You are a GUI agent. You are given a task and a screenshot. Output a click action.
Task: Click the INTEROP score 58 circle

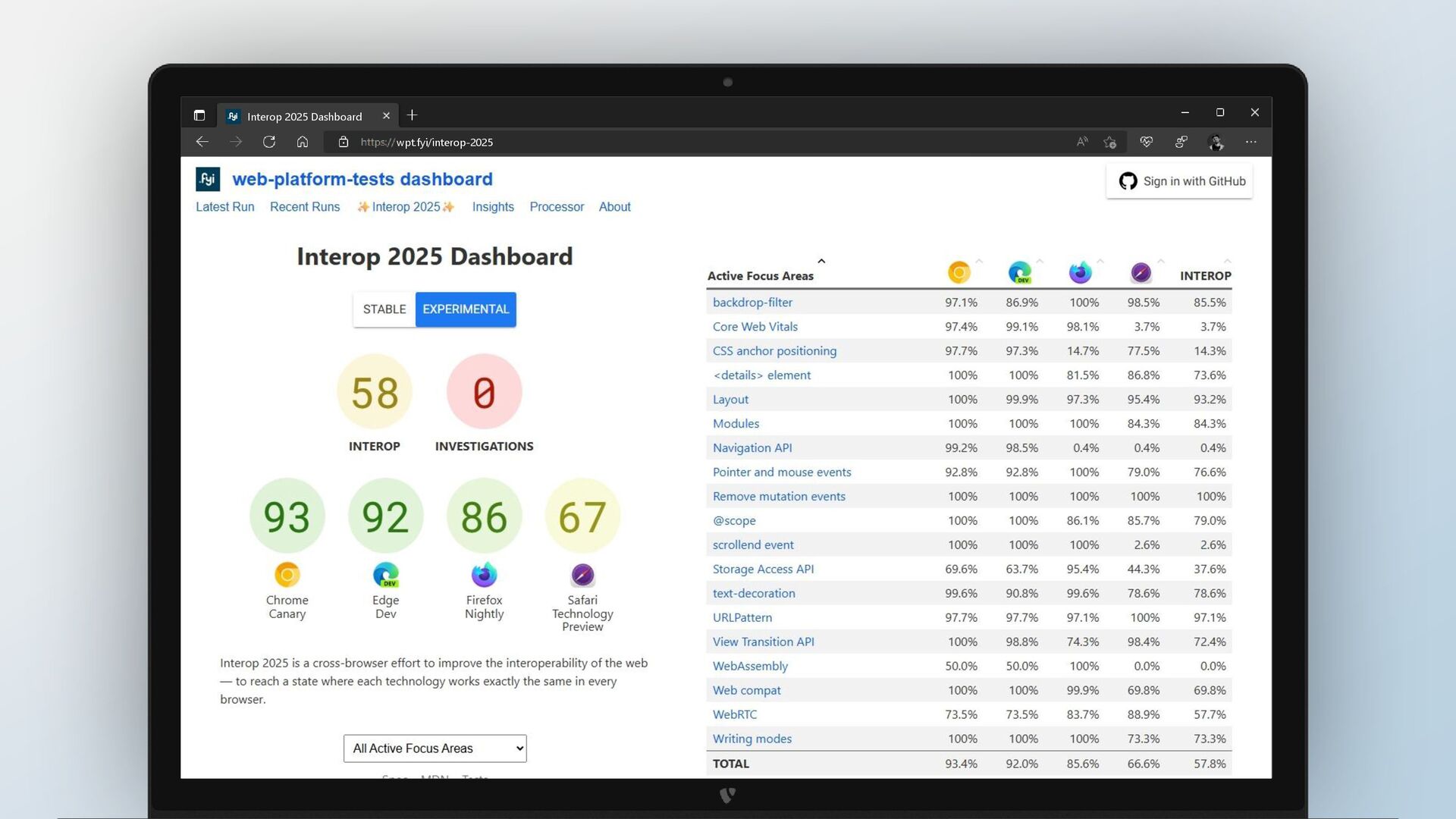(375, 392)
